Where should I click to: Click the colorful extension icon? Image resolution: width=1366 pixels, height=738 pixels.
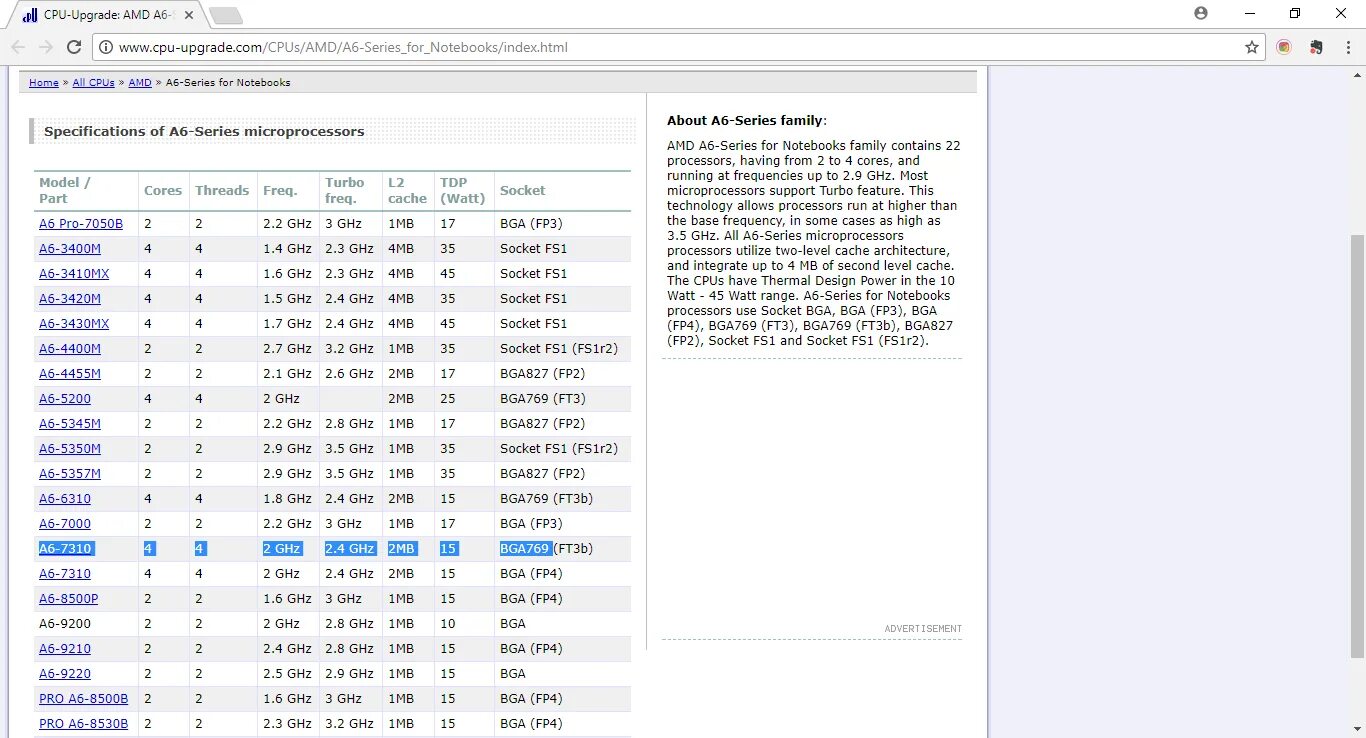pyautogui.click(x=1284, y=47)
